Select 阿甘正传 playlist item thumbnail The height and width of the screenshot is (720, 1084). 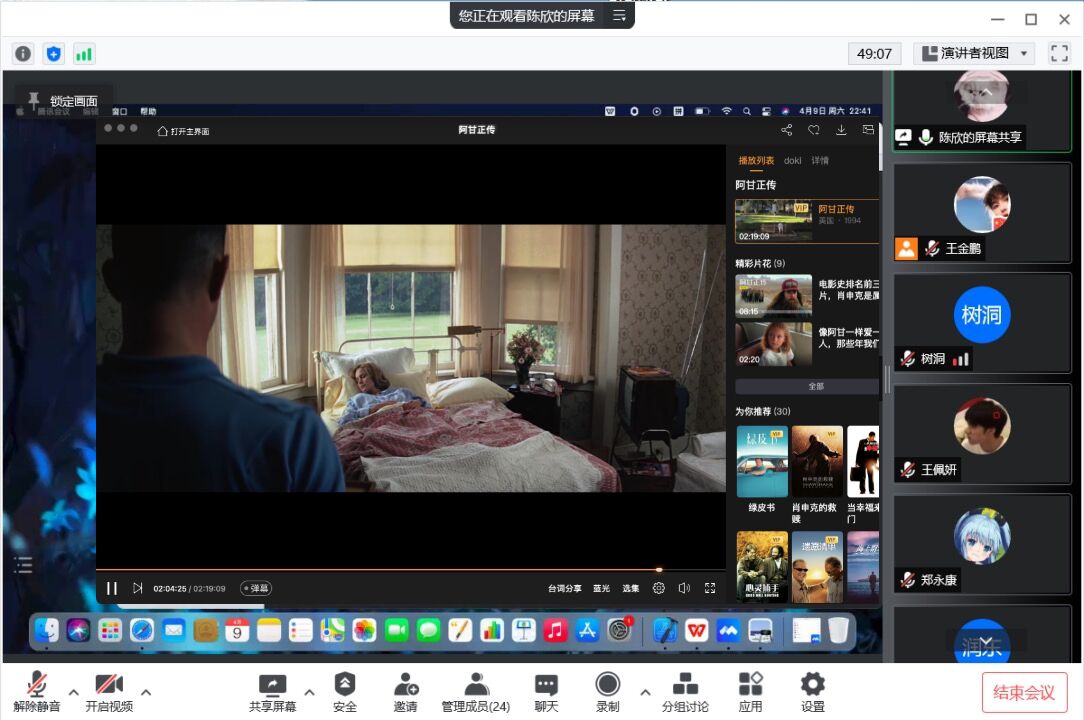(774, 221)
